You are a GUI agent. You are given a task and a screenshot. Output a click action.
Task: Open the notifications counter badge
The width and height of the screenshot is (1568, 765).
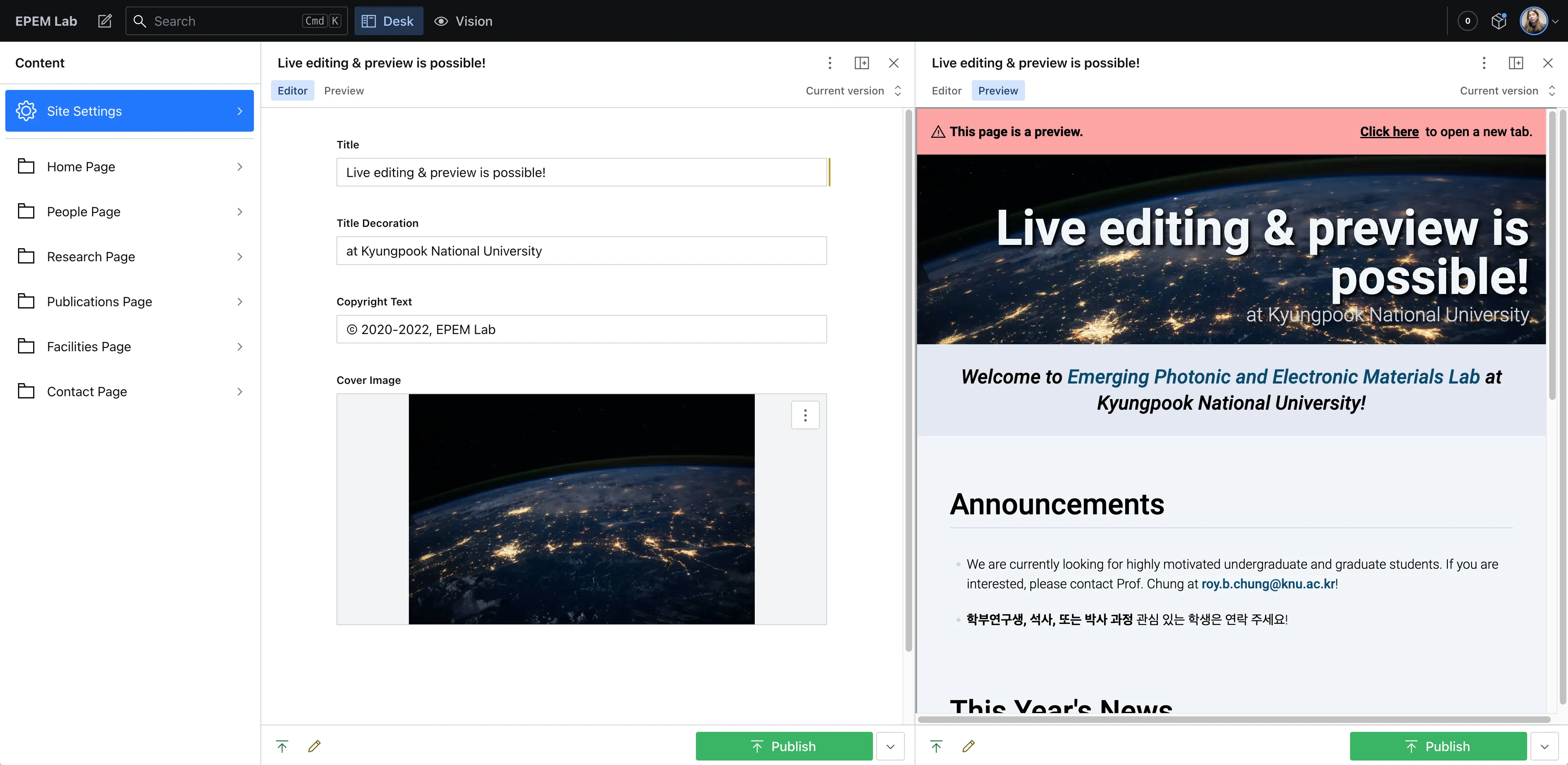tap(1467, 21)
